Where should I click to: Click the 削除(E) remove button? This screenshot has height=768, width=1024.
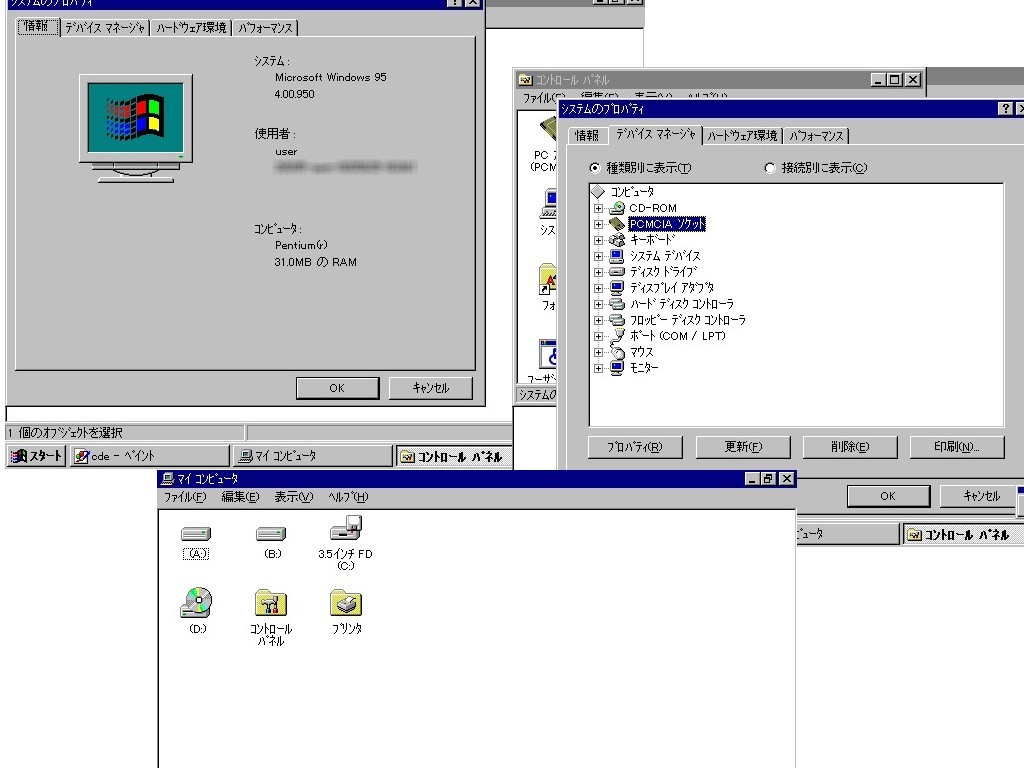pos(850,447)
